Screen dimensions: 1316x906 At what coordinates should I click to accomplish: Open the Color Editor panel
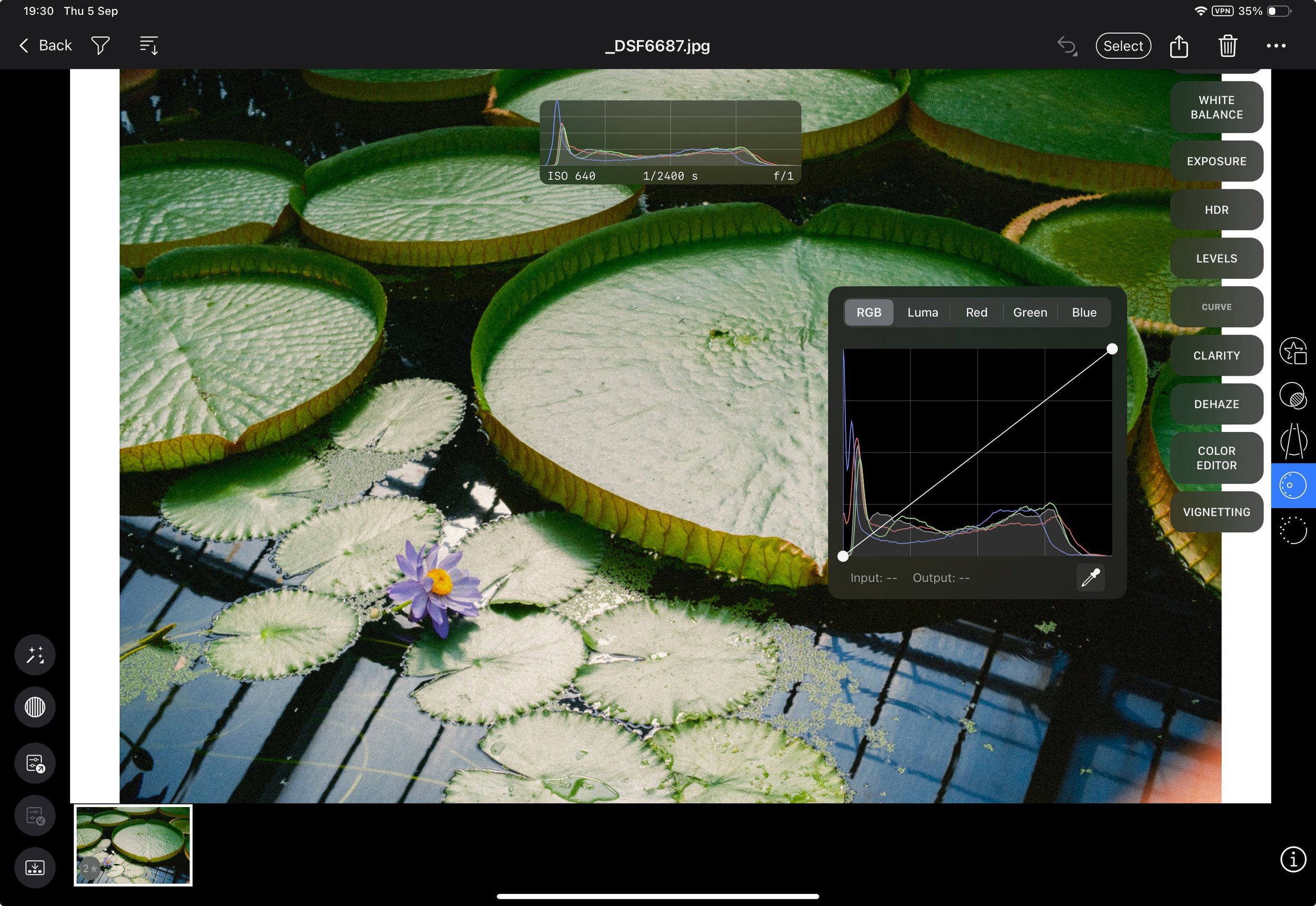point(1216,458)
